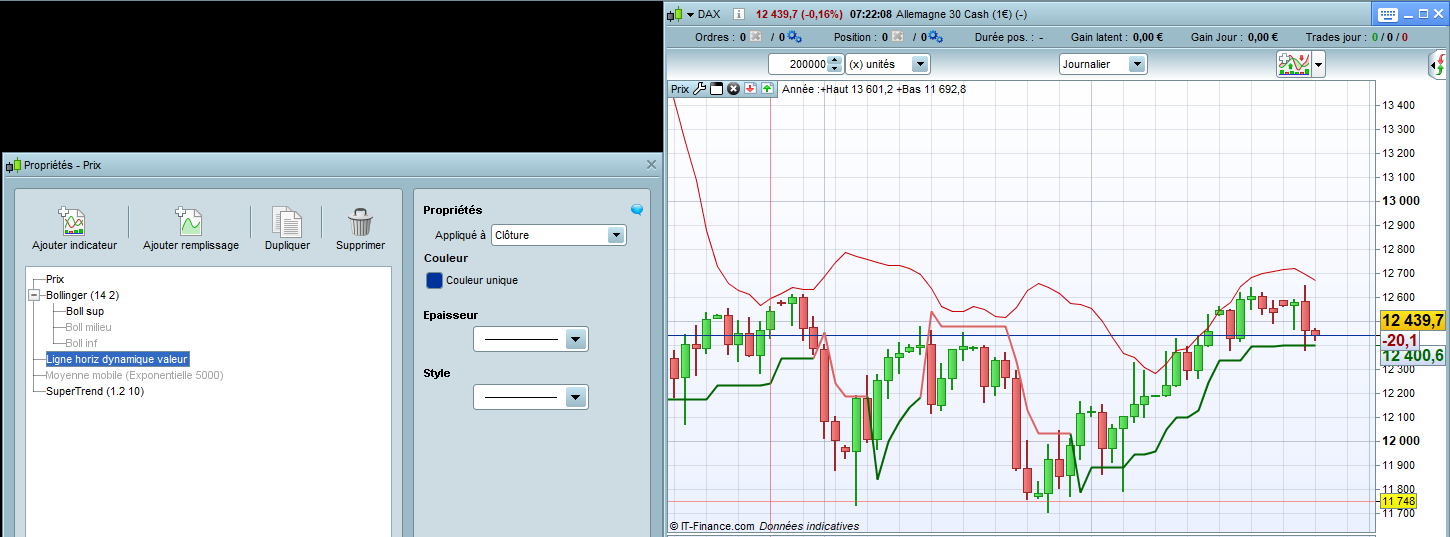Viewport: 1450px width, 537px height.
Task: Click the -20,1 change label on axis
Action: (1400, 340)
